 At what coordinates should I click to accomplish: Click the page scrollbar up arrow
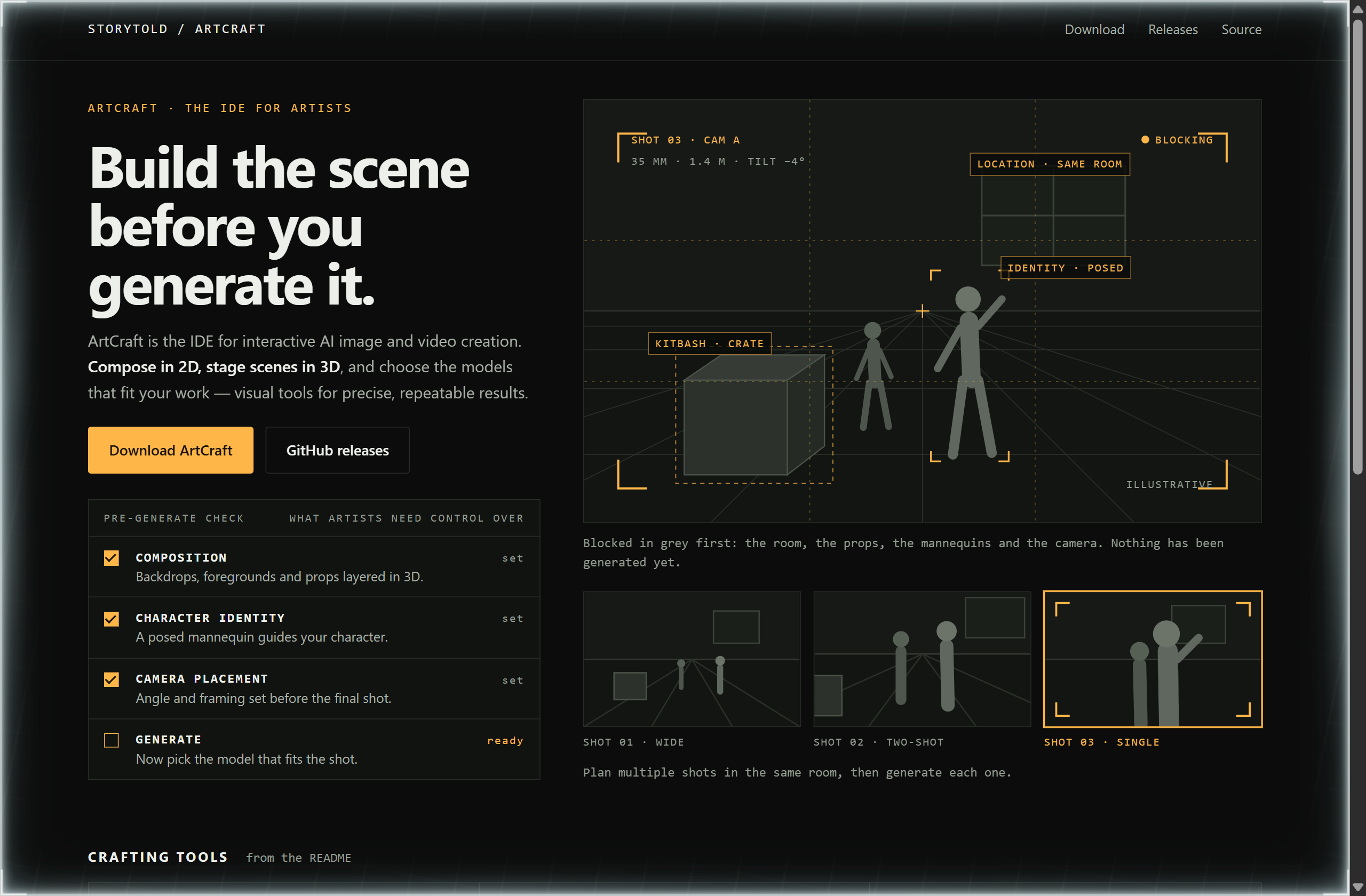(1357, 9)
